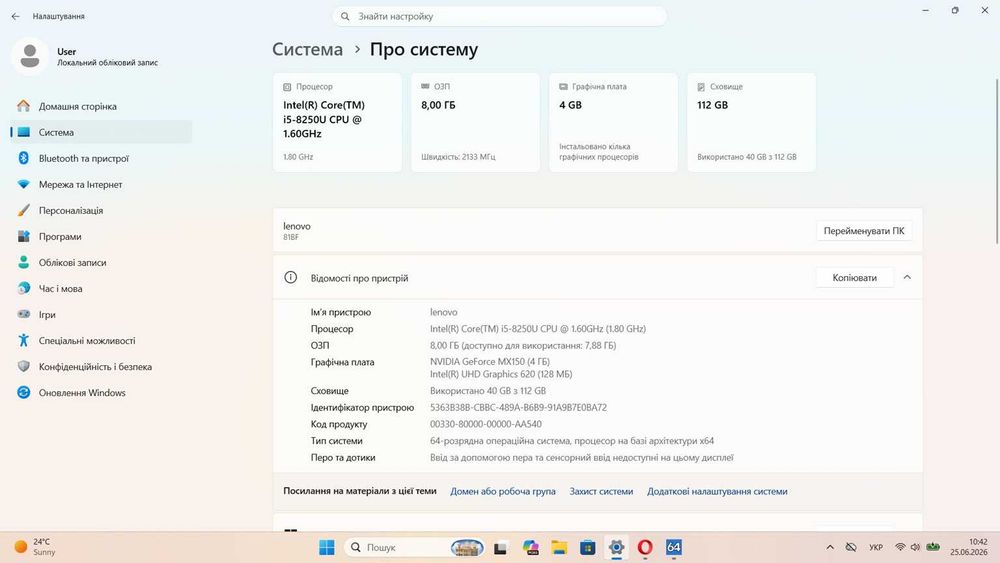
Task: Open the Copilot app in the taskbar
Action: [530, 547]
